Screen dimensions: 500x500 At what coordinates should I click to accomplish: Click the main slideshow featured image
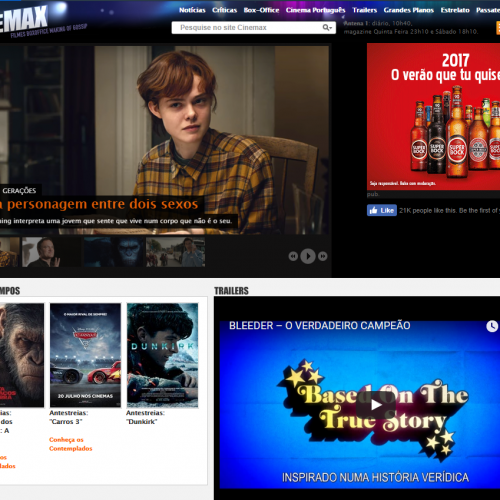tap(165, 140)
